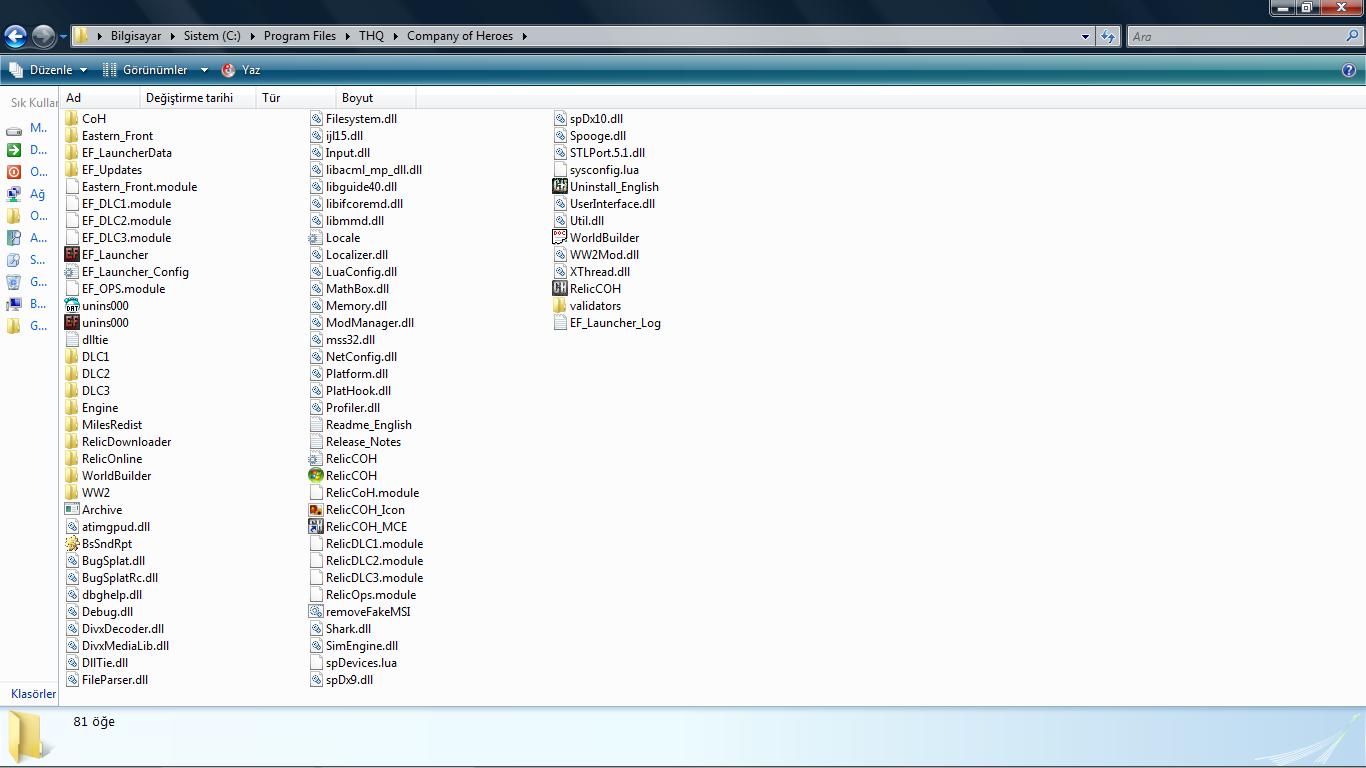Click the Yaz toolbar button label

click(x=251, y=70)
